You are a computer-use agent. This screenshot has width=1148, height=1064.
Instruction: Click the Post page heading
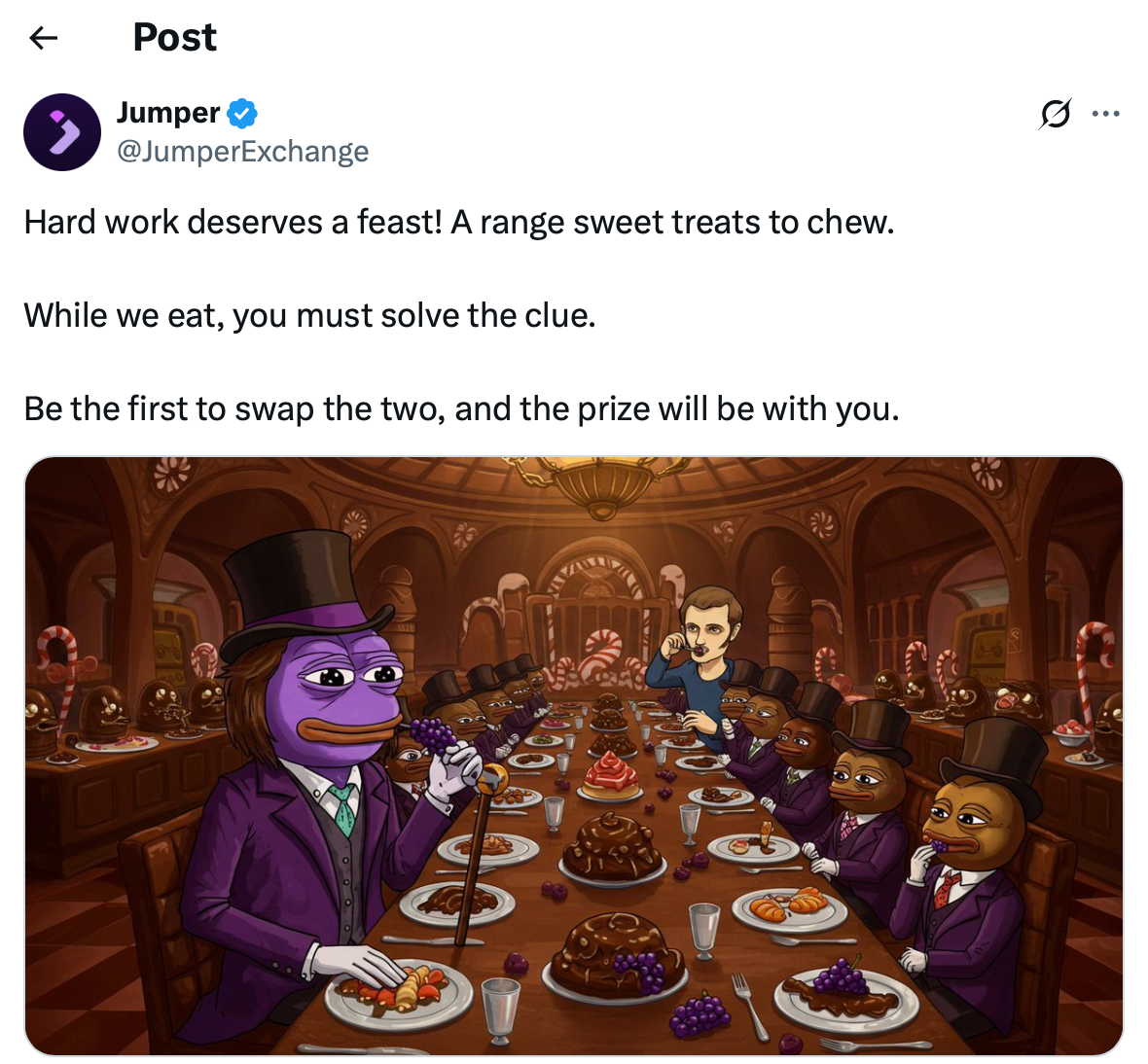pos(174,38)
